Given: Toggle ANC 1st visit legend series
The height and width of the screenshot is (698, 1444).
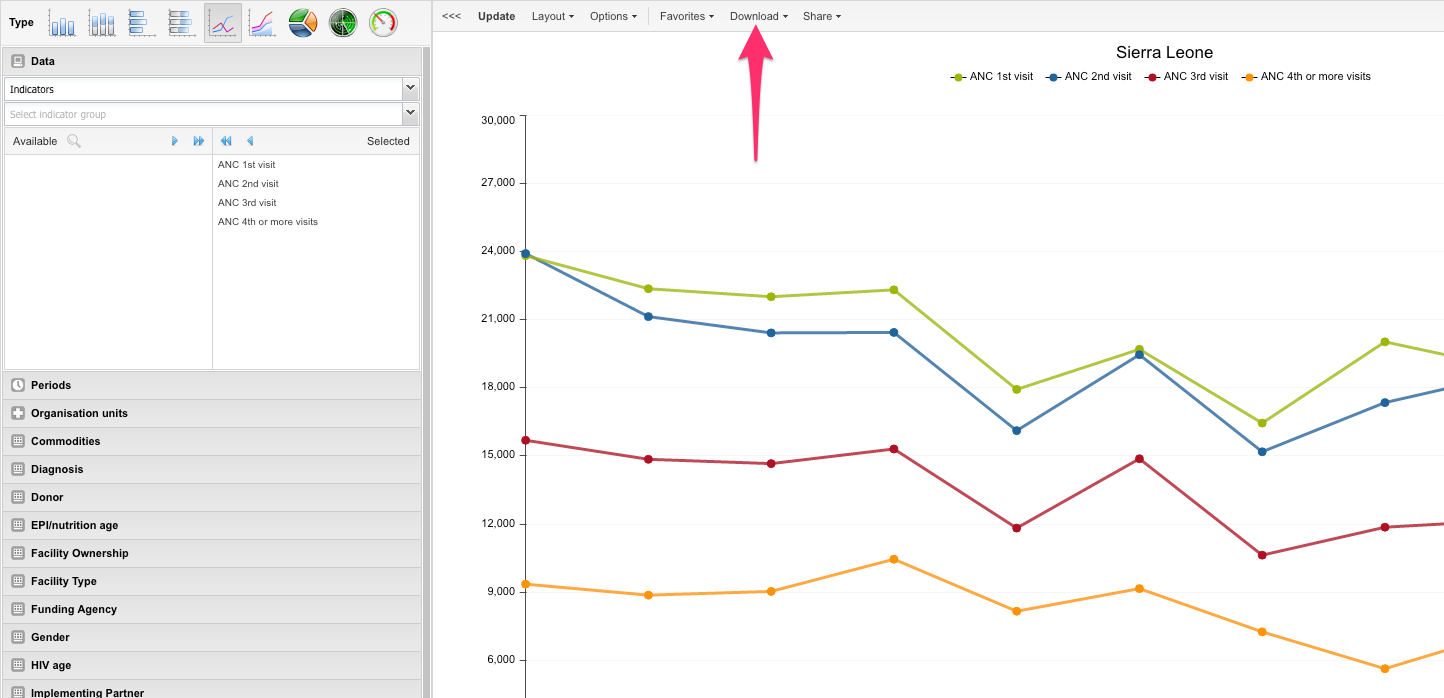Looking at the screenshot, I should pos(992,77).
